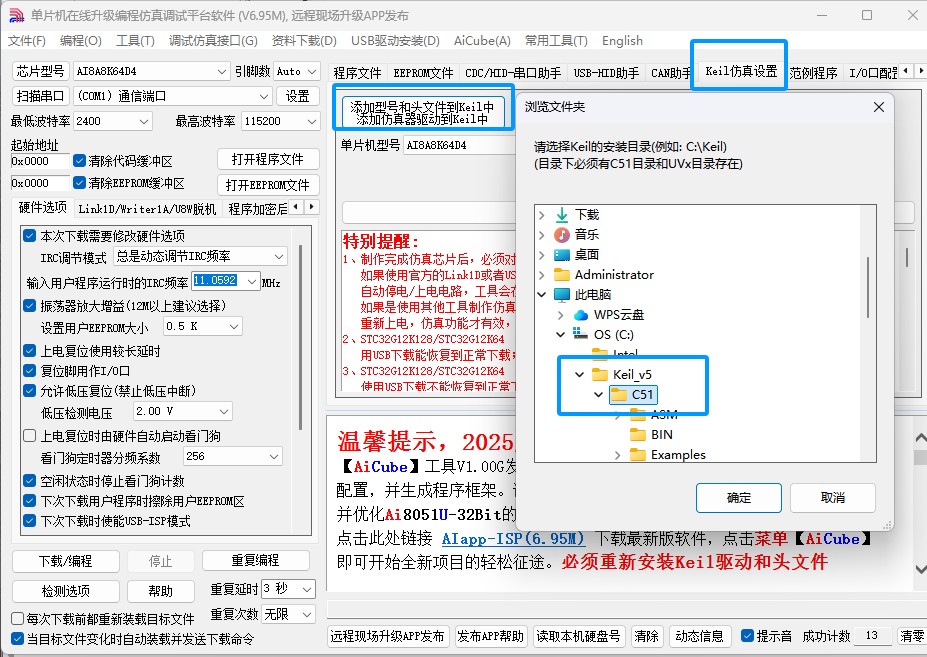Click the This PC computer icon
The height and width of the screenshot is (657, 927).
tap(562, 294)
